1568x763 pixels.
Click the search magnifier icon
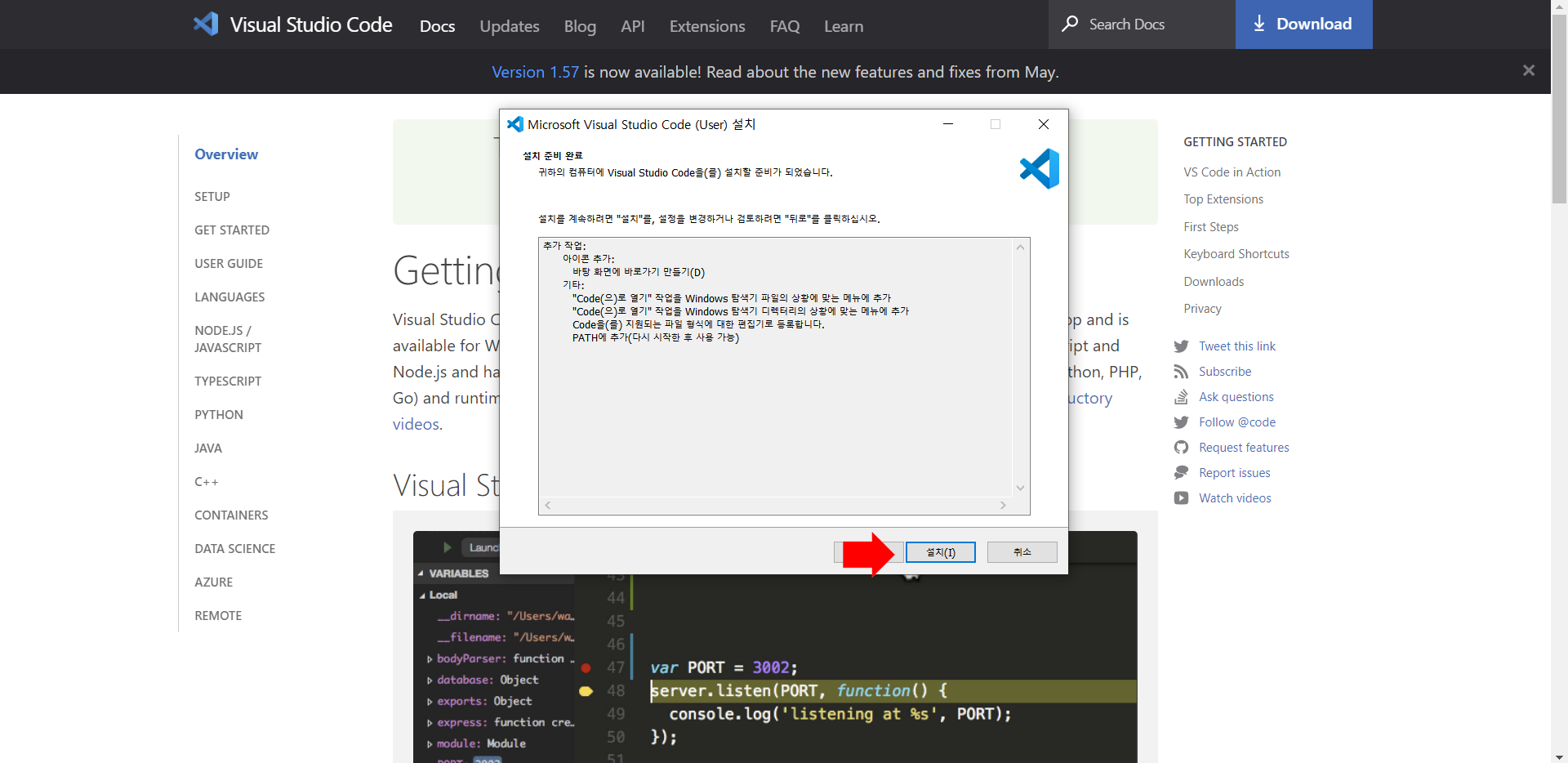click(1070, 24)
